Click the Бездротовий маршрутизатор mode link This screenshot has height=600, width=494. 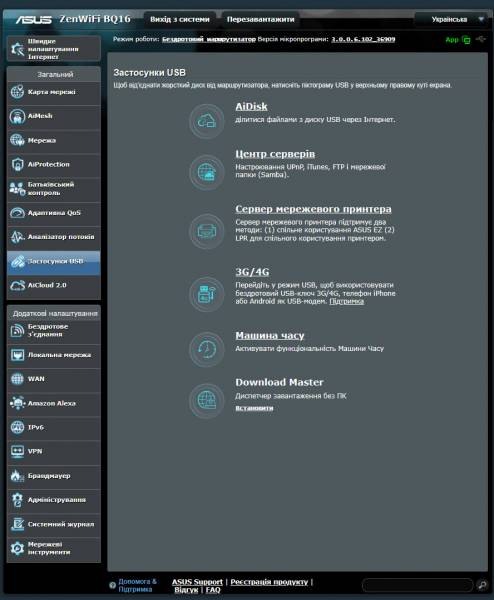coord(209,39)
